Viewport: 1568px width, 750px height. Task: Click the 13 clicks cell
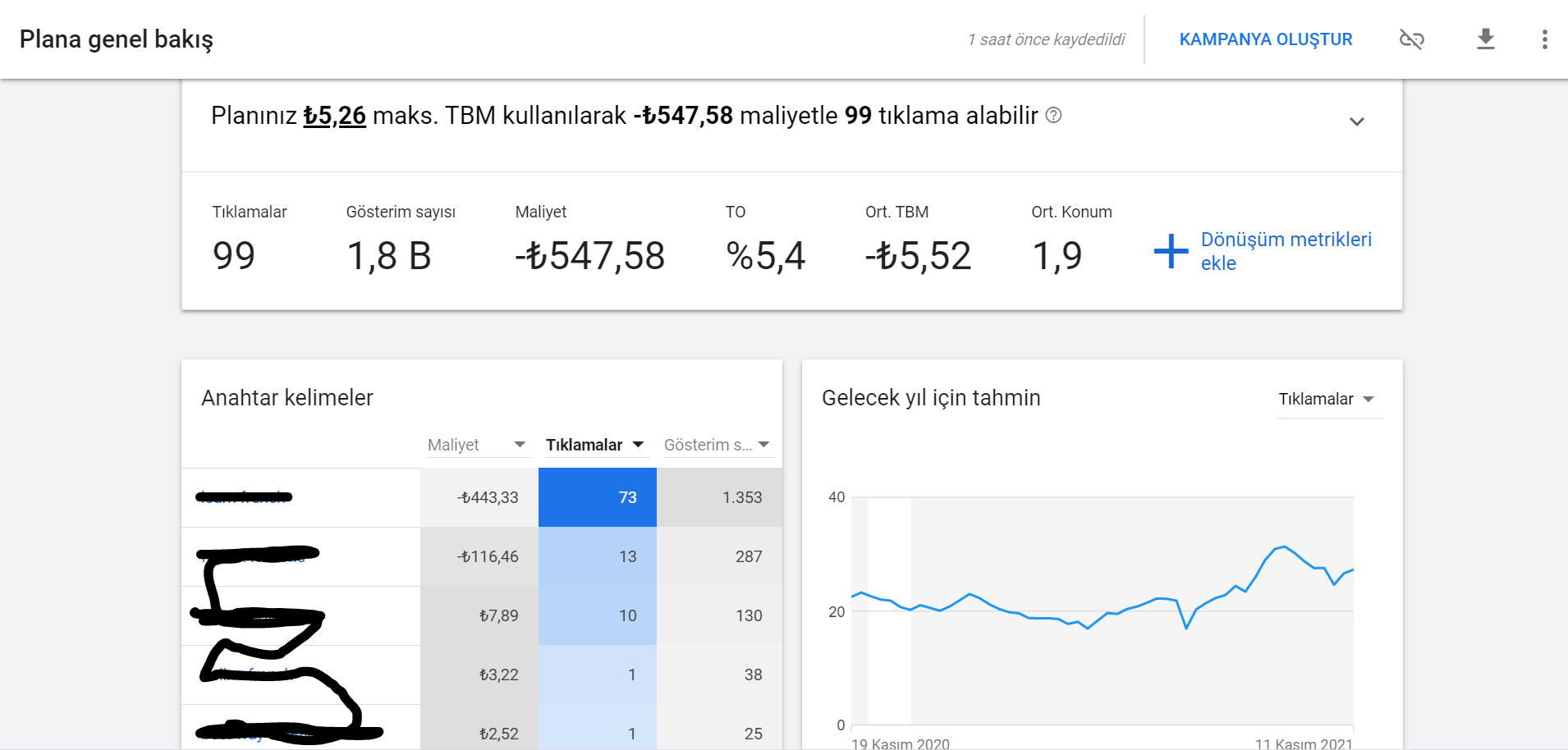point(598,556)
